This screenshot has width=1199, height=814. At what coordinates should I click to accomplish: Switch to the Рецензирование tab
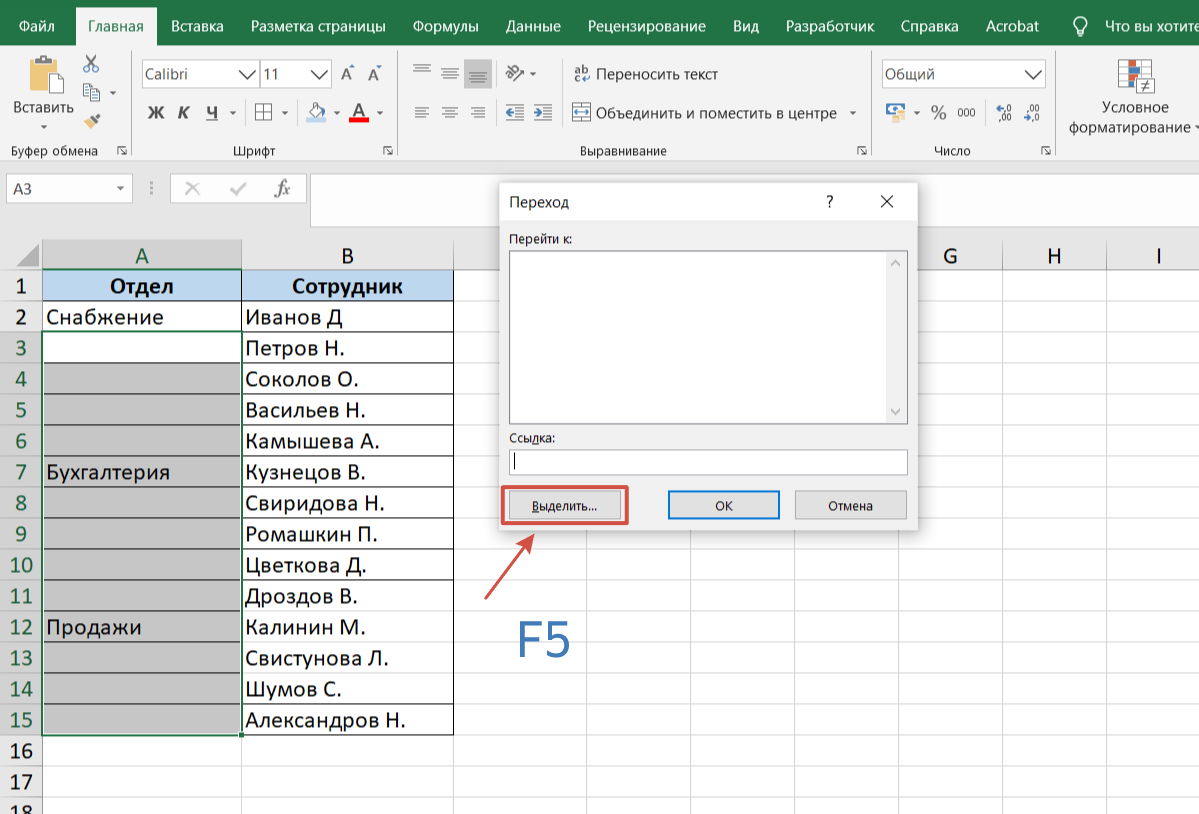click(x=647, y=26)
